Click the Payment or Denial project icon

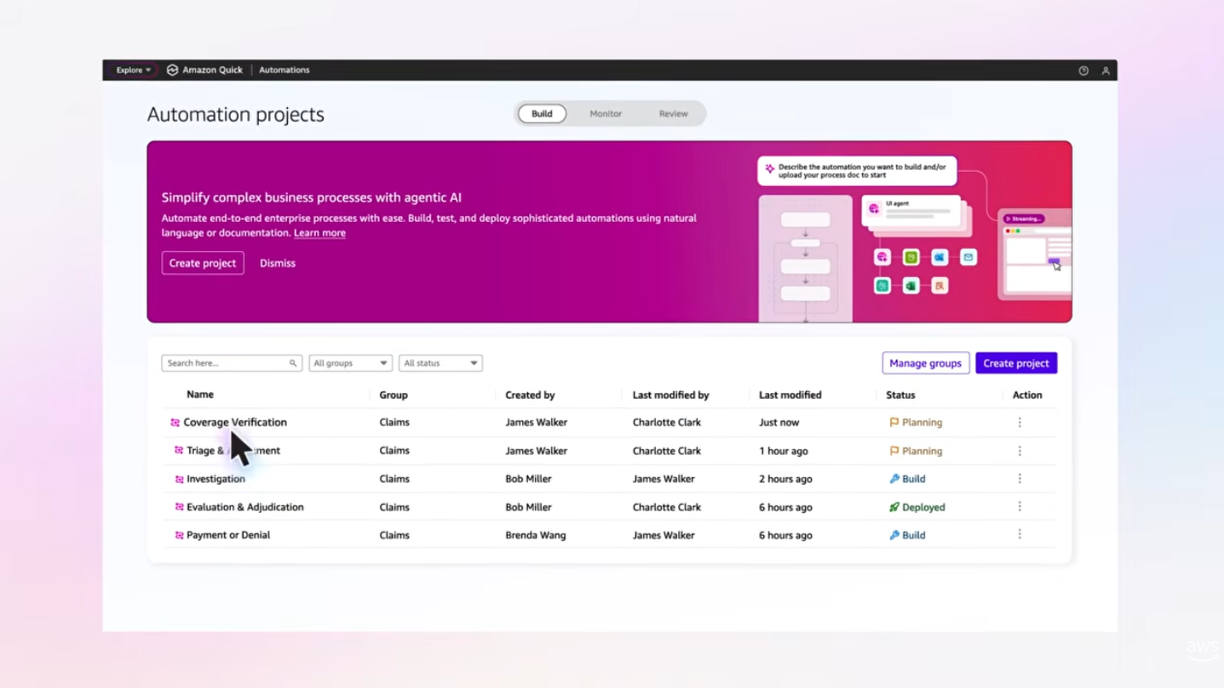179,535
